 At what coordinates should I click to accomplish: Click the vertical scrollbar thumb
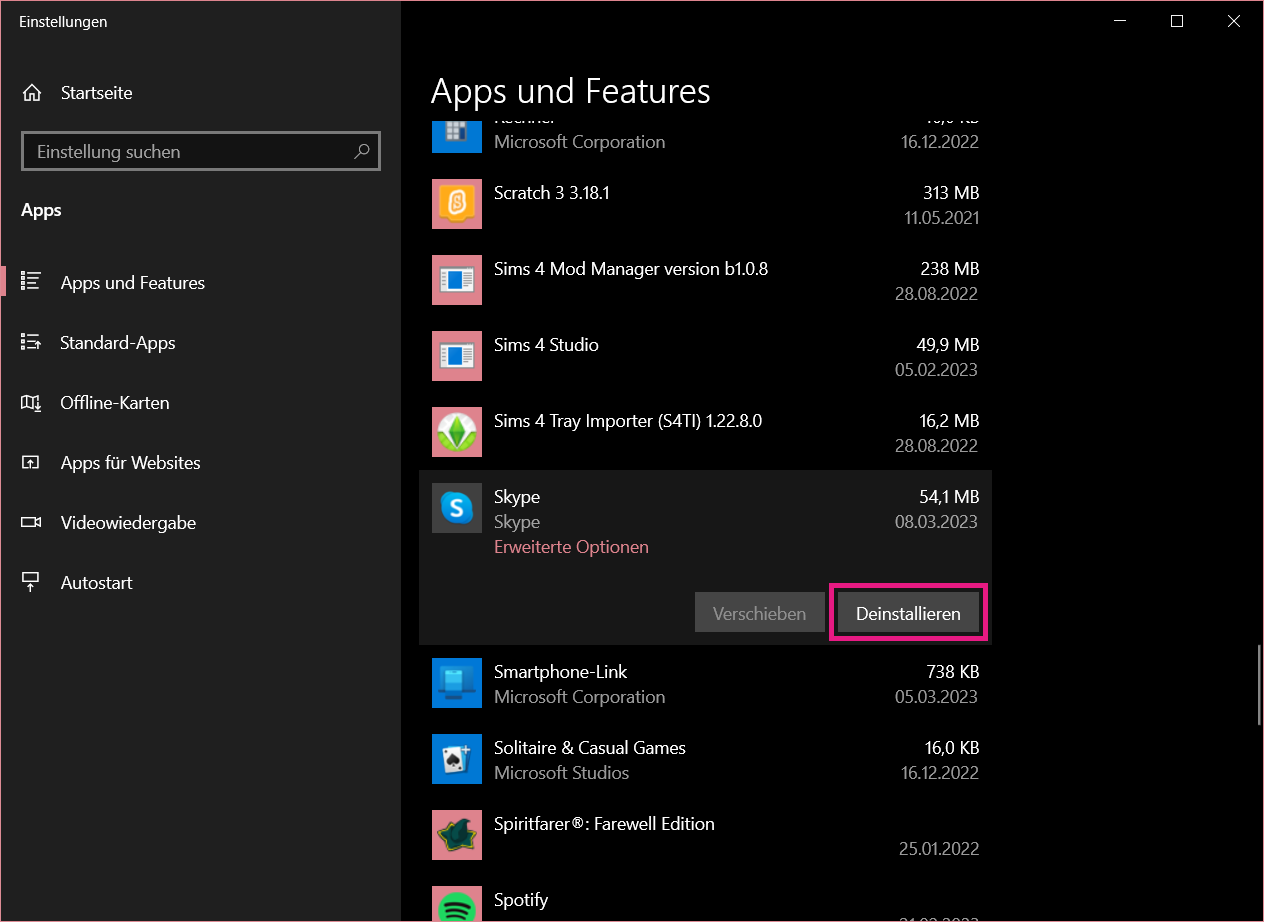[1258, 686]
